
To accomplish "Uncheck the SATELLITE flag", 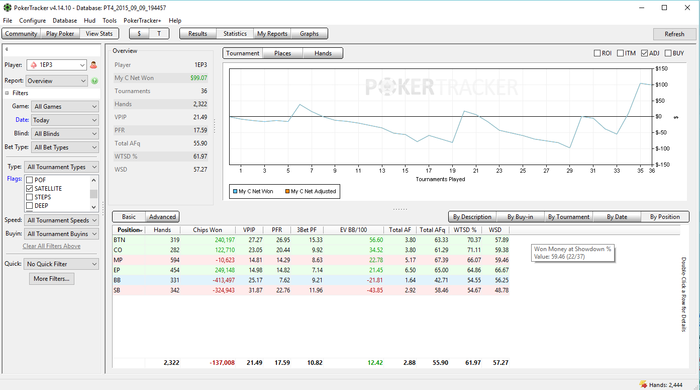I will pos(29,189).
